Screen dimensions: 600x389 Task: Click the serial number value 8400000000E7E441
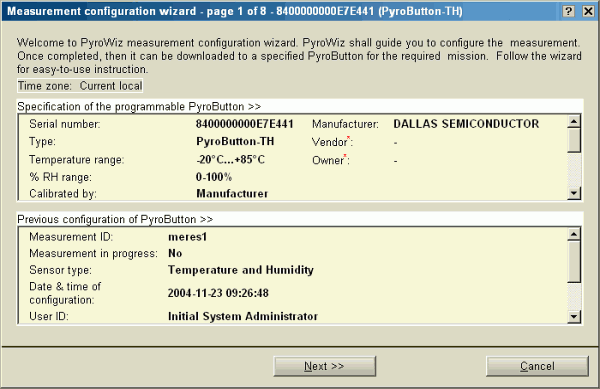pyautogui.click(x=245, y=124)
